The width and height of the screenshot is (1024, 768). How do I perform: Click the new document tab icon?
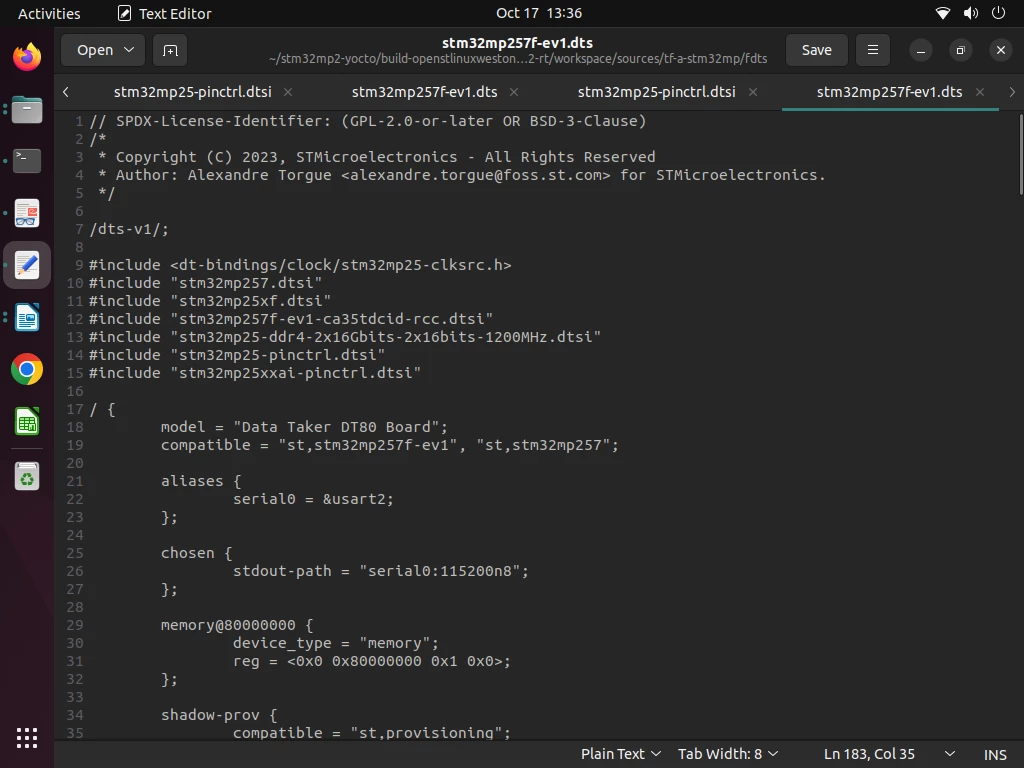(170, 50)
